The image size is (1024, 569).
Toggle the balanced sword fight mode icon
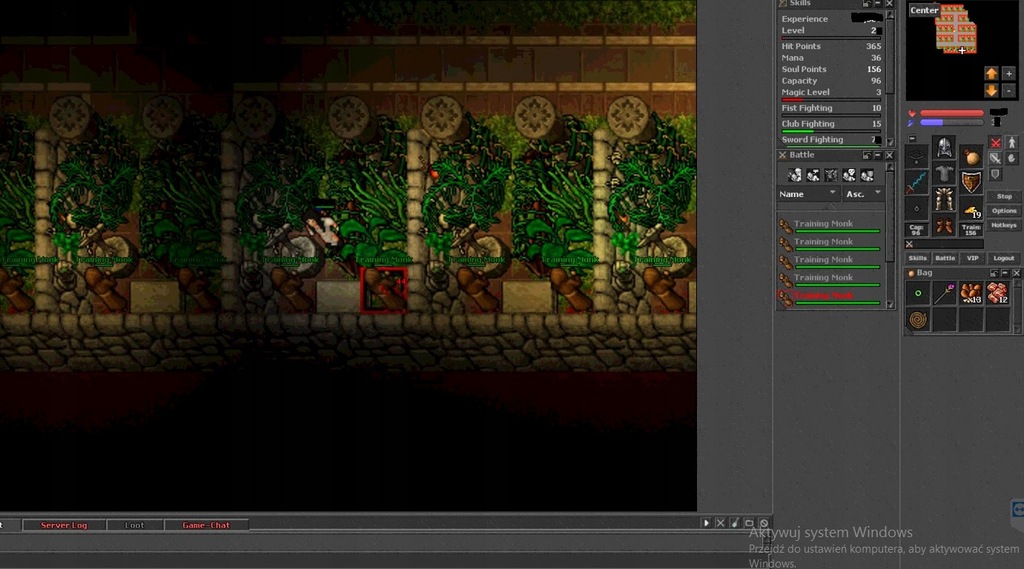(x=995, y=158)
